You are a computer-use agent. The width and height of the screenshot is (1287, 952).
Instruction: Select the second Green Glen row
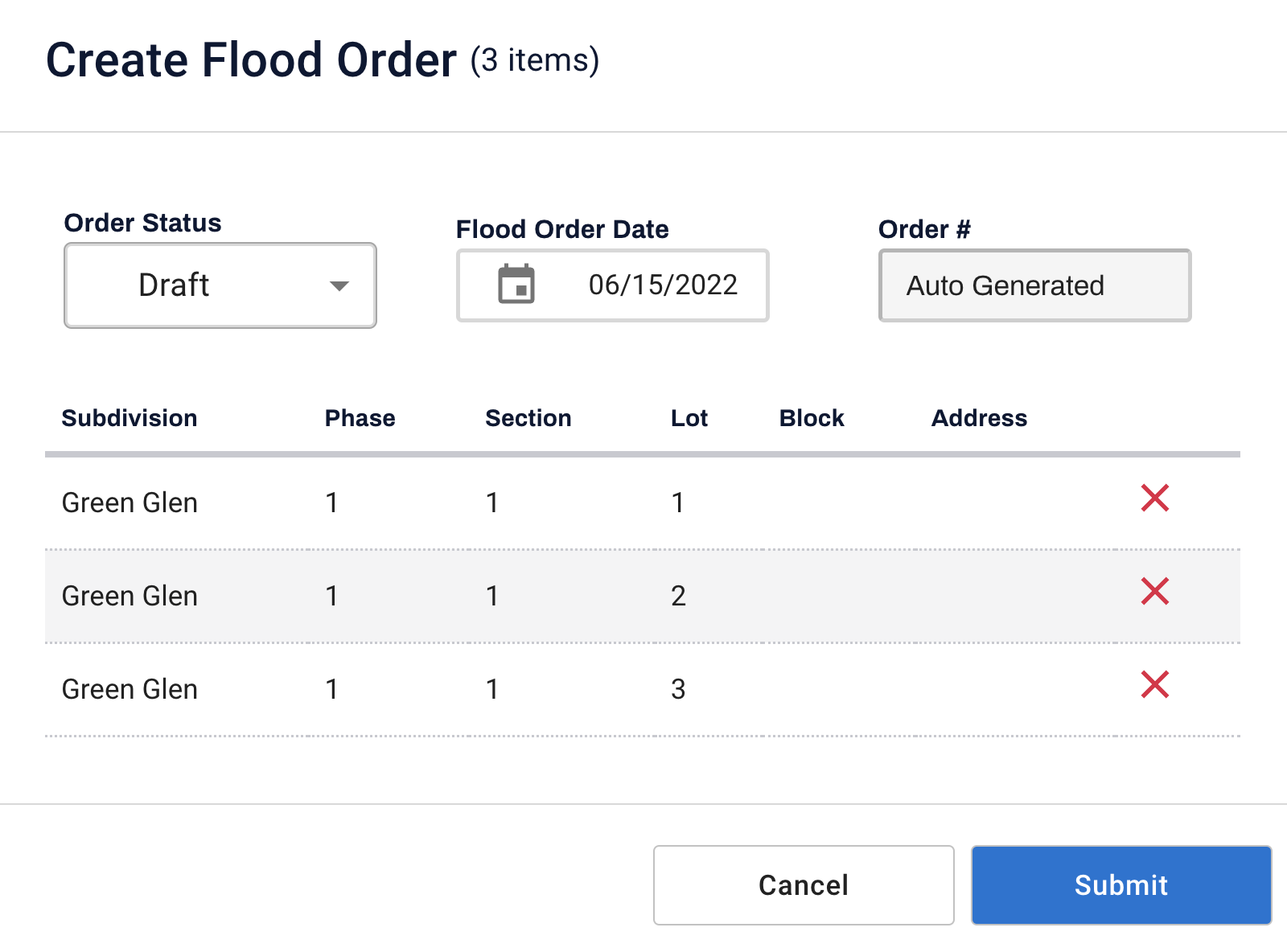pyautogui.click(x=483, y=595)
